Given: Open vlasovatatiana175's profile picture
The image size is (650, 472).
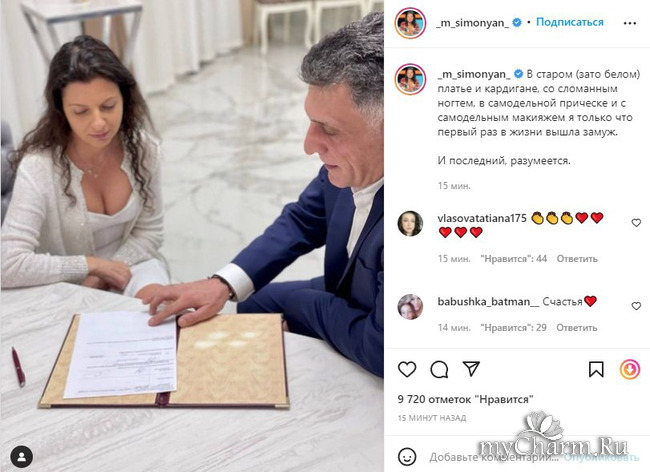Looking at the screenshot, I should point(410,223).
